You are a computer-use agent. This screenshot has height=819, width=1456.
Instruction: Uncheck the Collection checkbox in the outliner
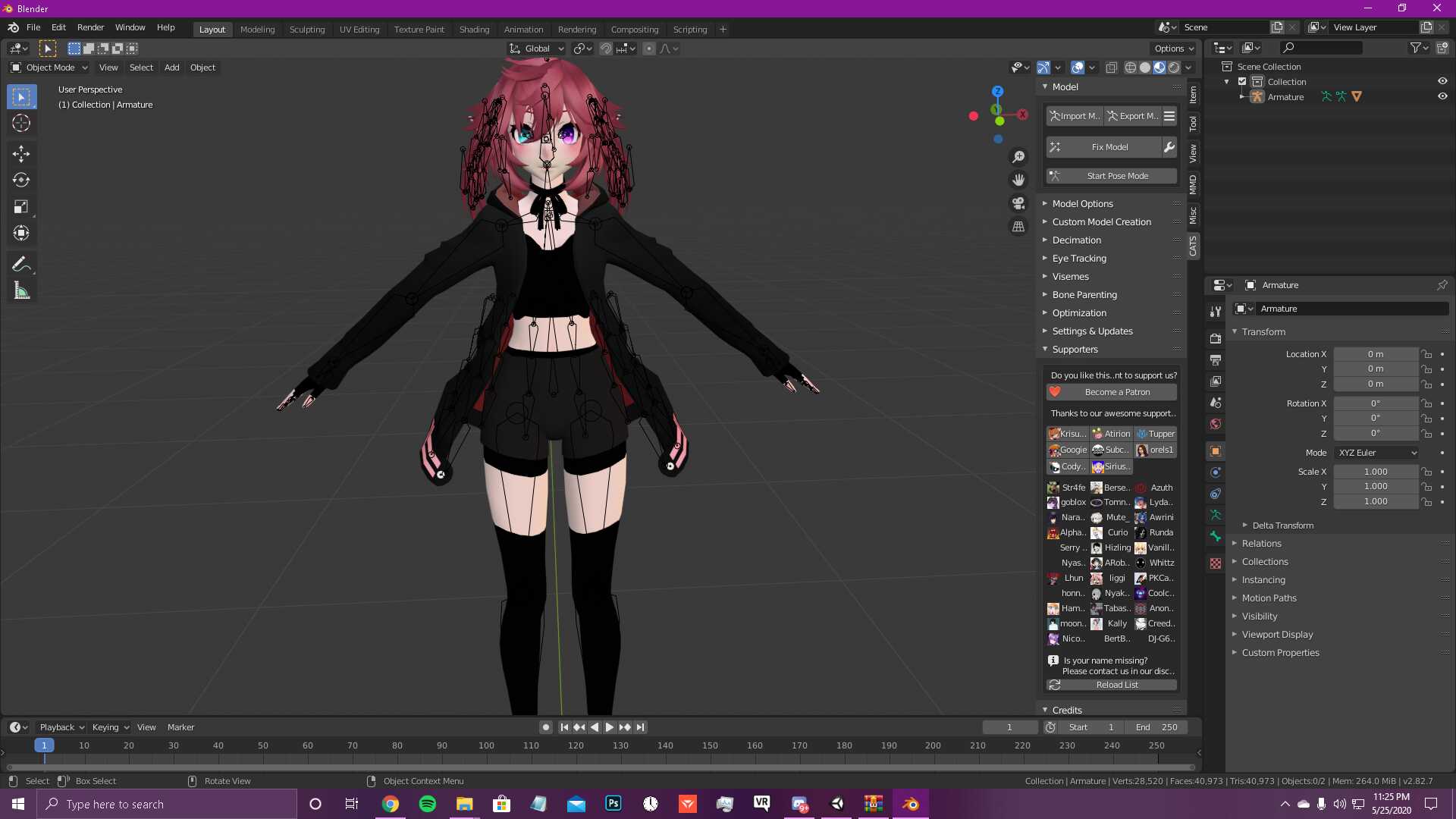click(x=1242, y=82)
